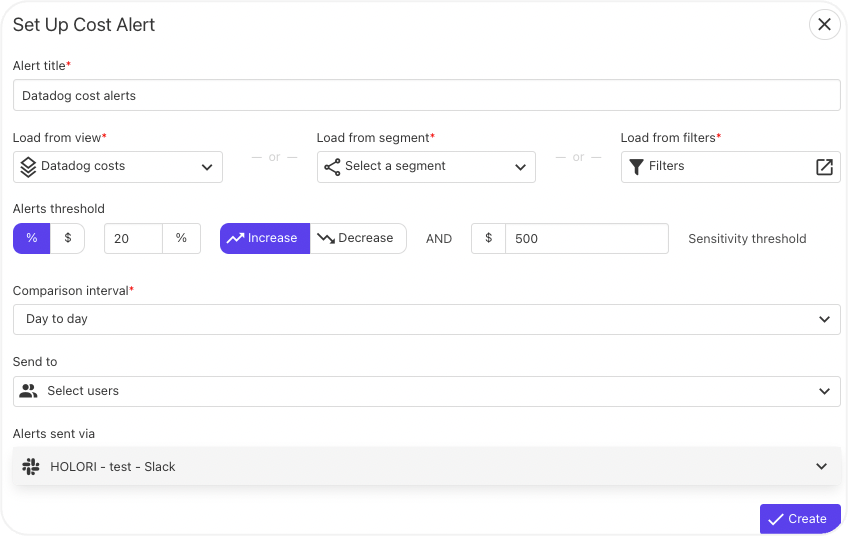Expand the Comparison interval dropdown
This screenshot has height=536, width=848.
427,319
